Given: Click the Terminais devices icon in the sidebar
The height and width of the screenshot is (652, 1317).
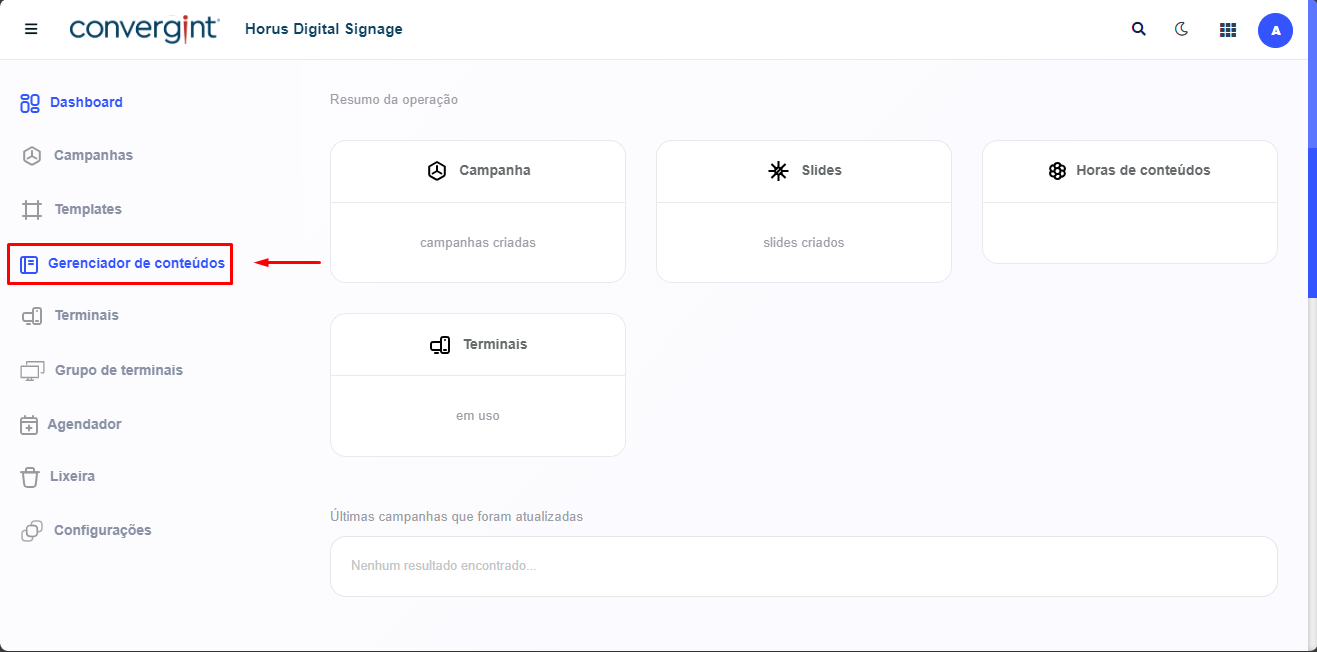Looking at the screenshot, I should (32, 316).
